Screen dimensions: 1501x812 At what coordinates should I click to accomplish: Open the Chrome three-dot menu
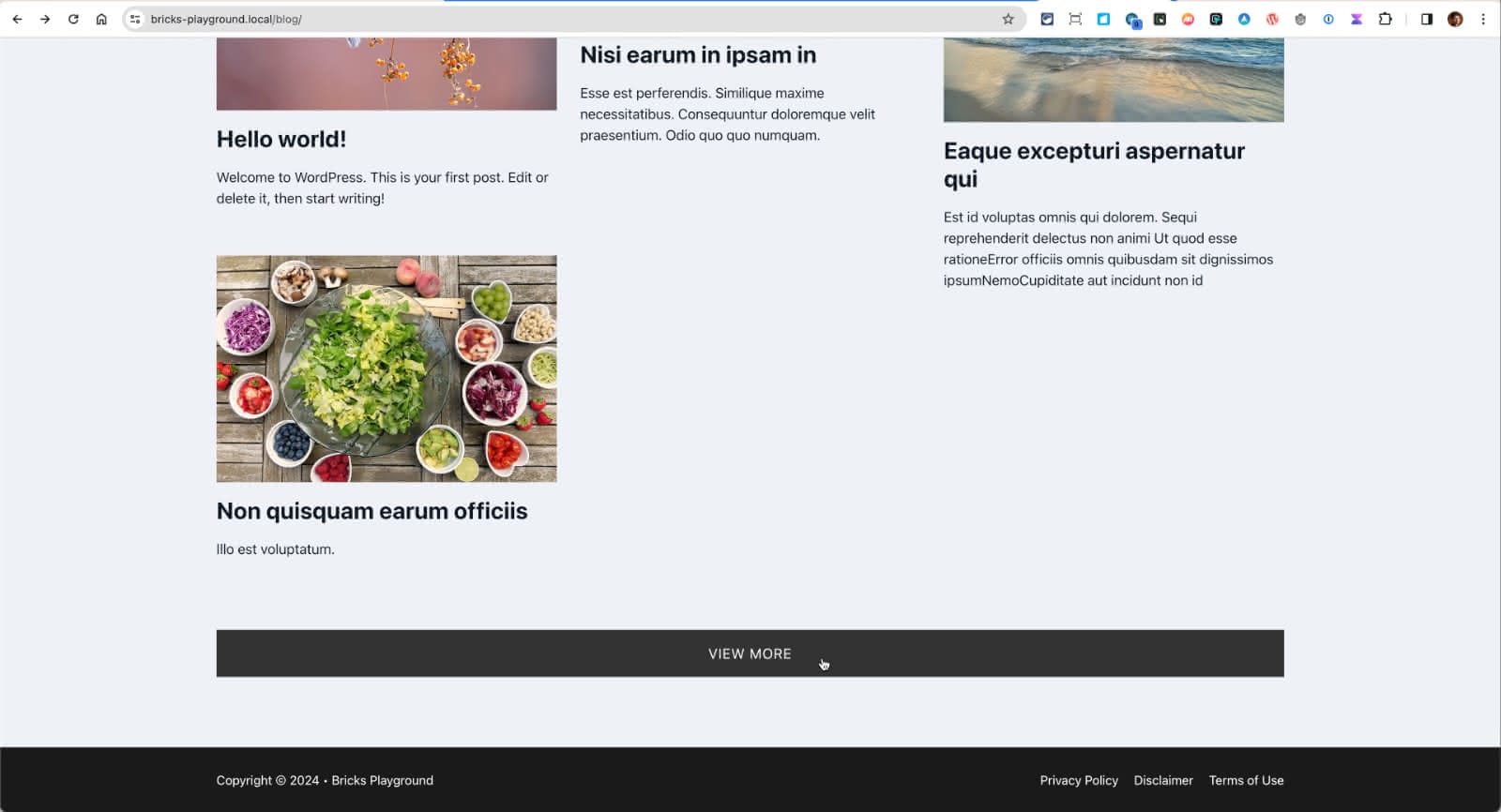(1483, 19)
